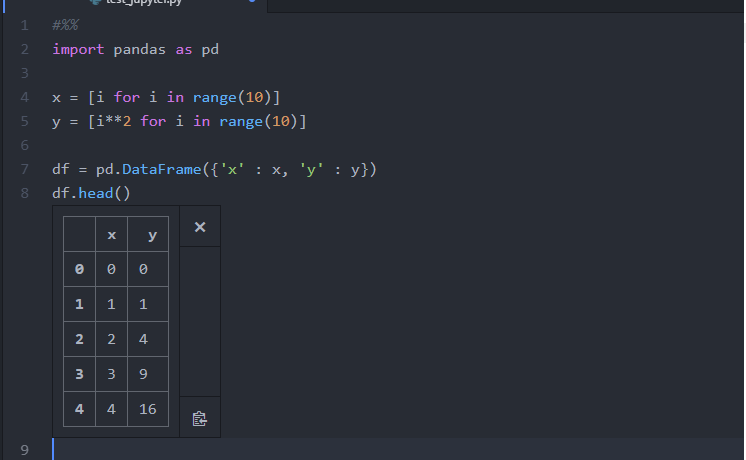Click index label 3 in the output table
This screenshot has height=460, width=746.
tap(79, 374)
